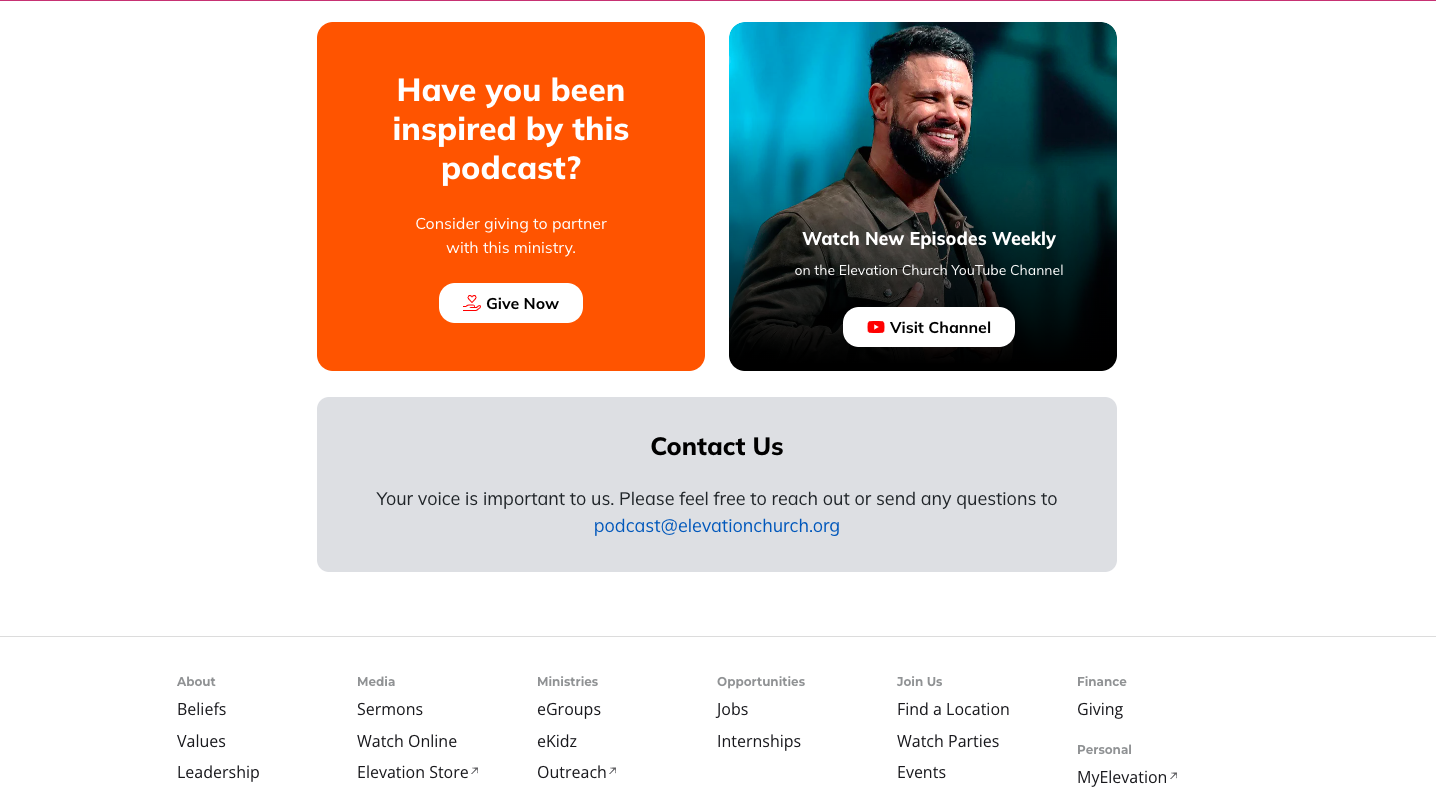The height and width of the screenshot is (794, 1436).
Task: Select Find a Location link
Action: (953, 709)
